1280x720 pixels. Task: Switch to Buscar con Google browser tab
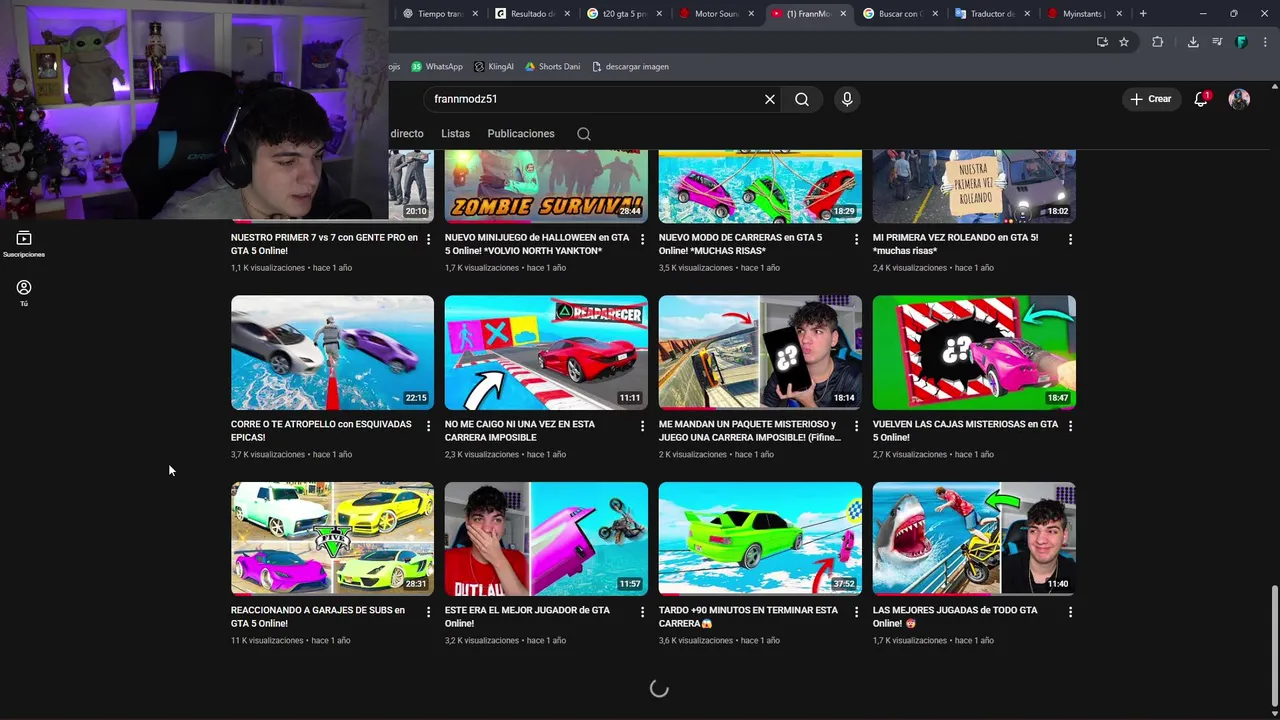900,14
